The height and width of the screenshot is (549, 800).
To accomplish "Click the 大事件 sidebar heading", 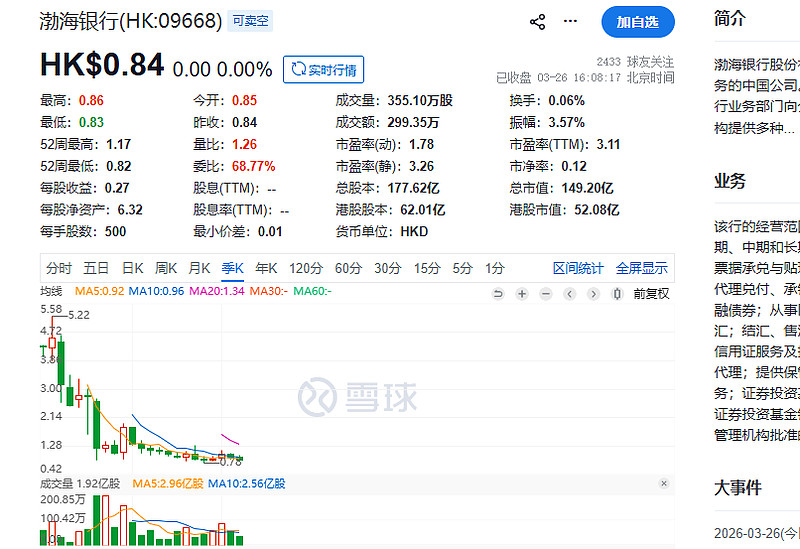I will (738, 488).
